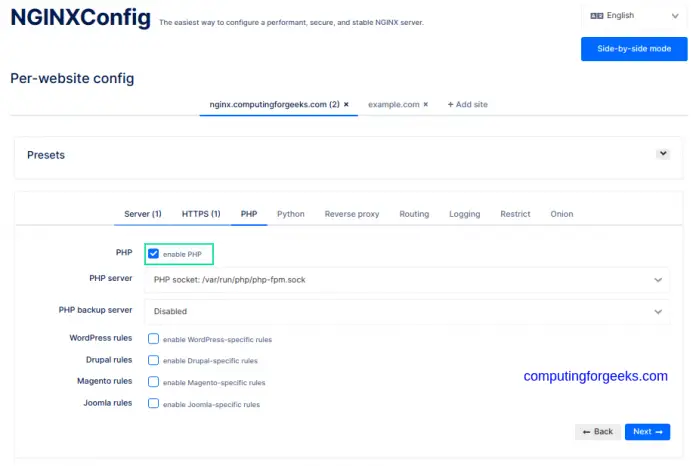Viewport: 696px width, 466px height.
Task: Close the example.com site tab
Action: coord(425,104)
